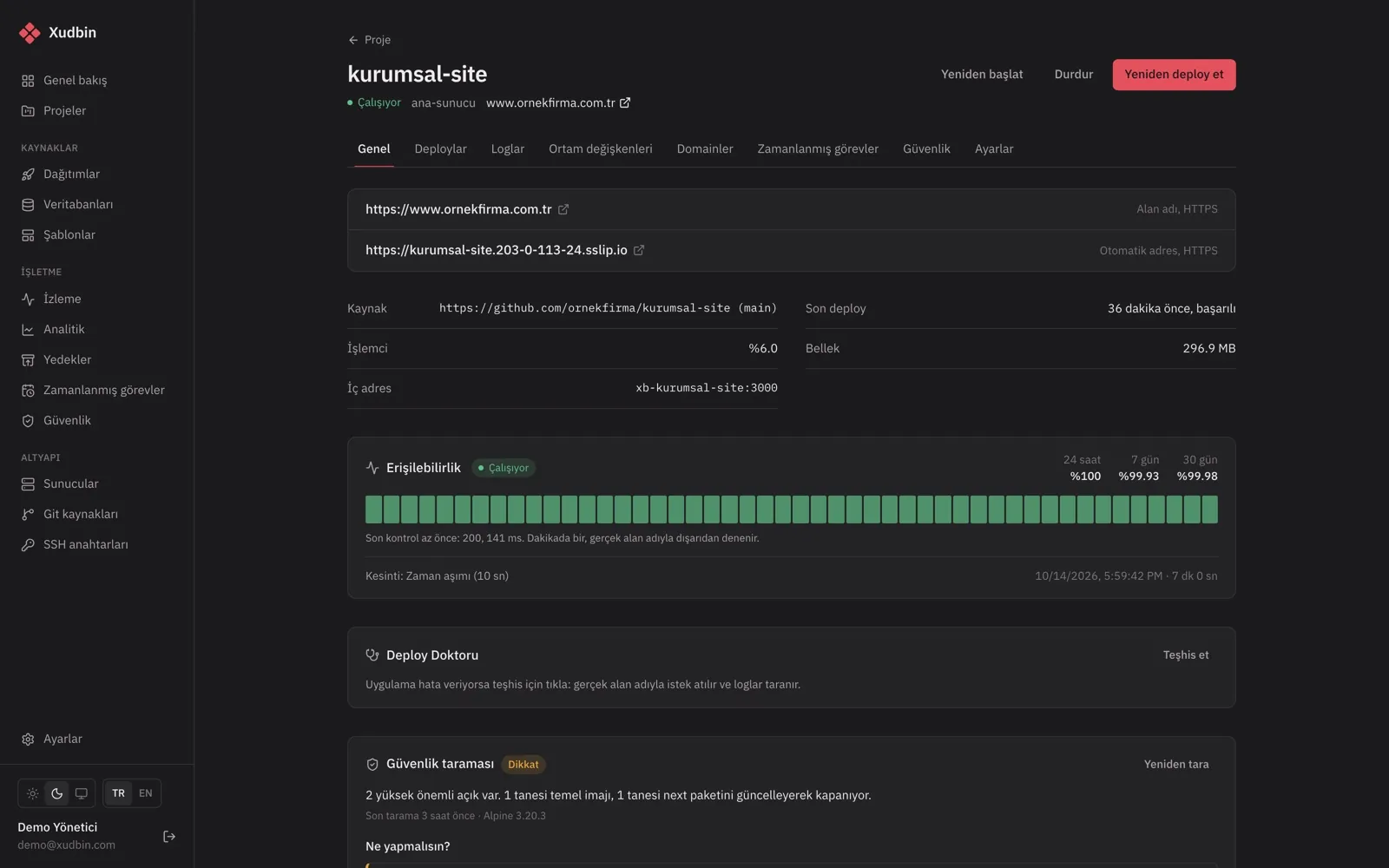Select system theme monitor icon
The height and width of the screenshot is (868, 1389).
click(81, 793)
